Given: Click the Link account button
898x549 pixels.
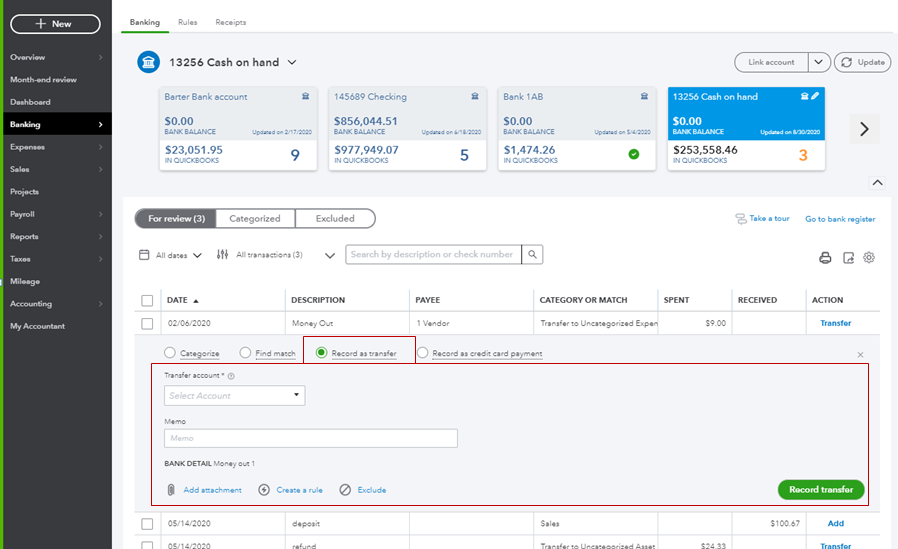Looking at the screenshot, I should pyautogui.click(x=771, y=62).
